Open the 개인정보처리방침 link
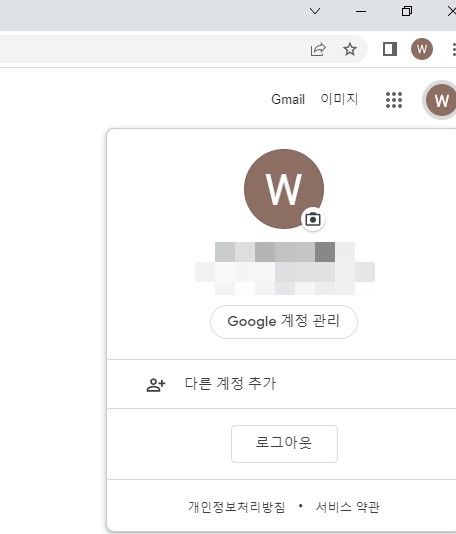The width and height of the screenshot is (456, 534). pos(237,507)
